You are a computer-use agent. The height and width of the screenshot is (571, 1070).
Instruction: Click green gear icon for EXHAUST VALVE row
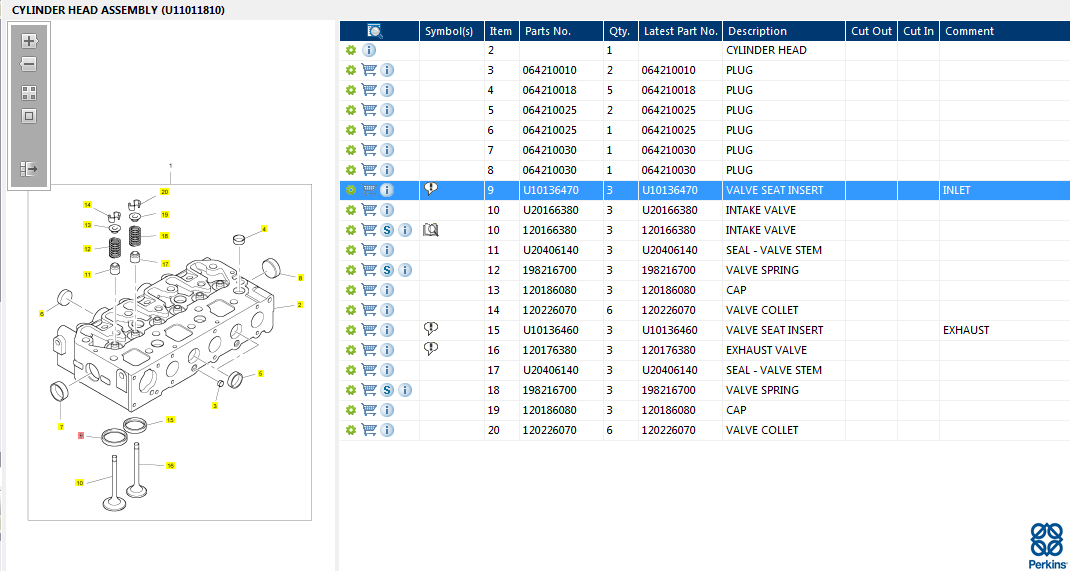click(351, 350)
